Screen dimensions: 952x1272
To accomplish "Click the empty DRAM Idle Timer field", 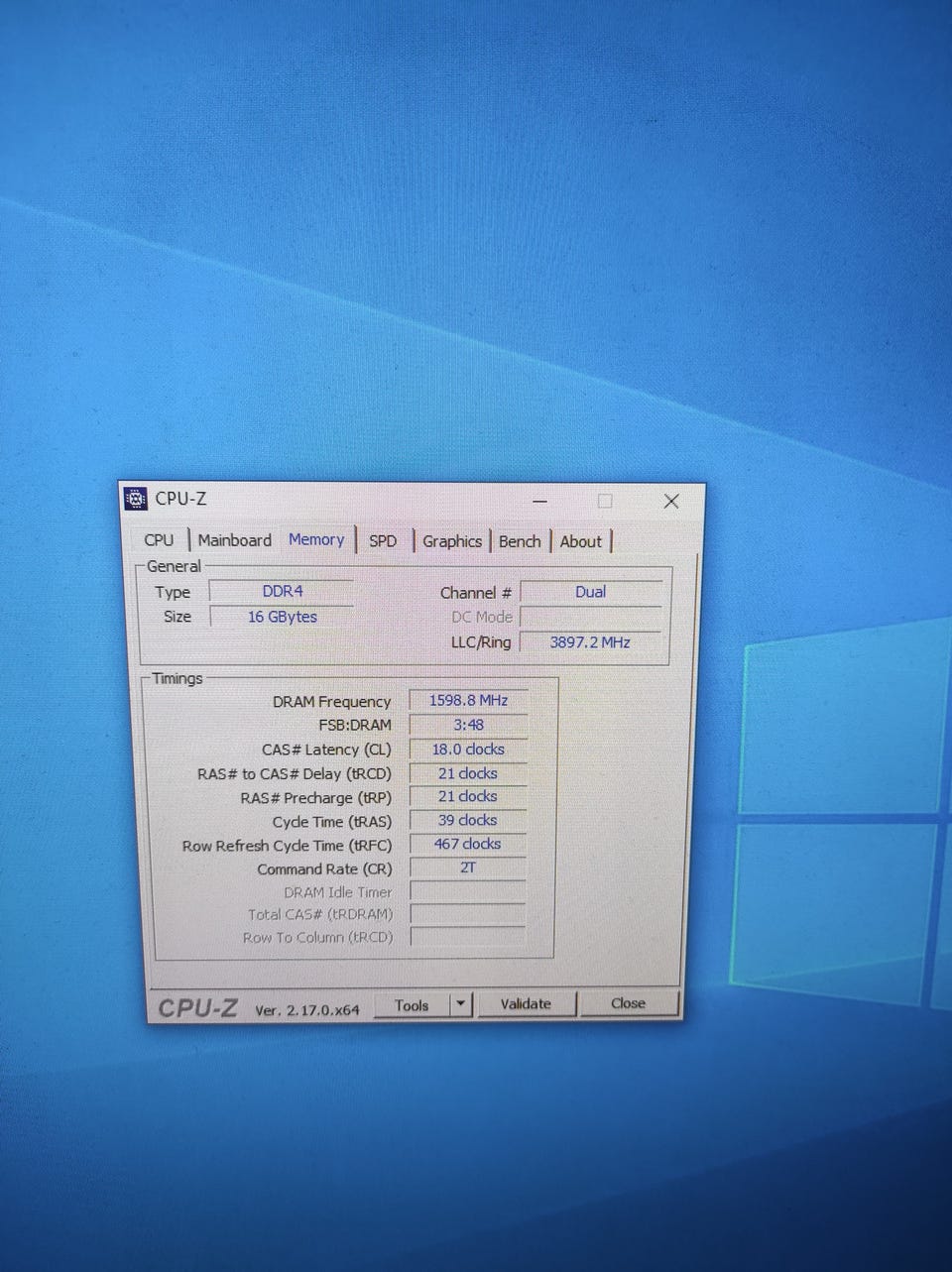I will point(468,891).
